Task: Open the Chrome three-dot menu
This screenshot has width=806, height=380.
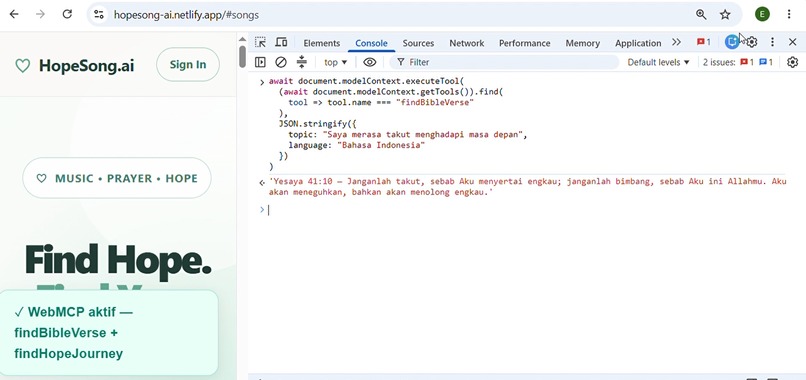Action: point(789,14)
